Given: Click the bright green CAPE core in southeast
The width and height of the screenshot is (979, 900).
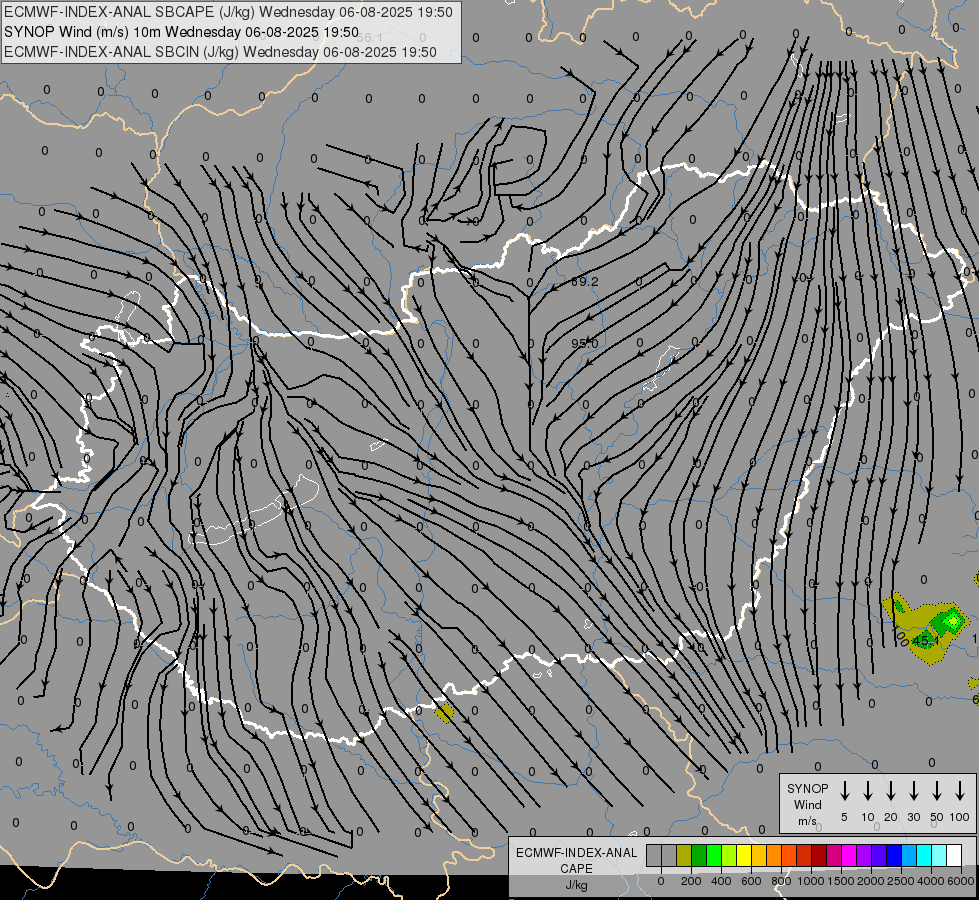Looking at the screenshot, I should tap(953, 620).
